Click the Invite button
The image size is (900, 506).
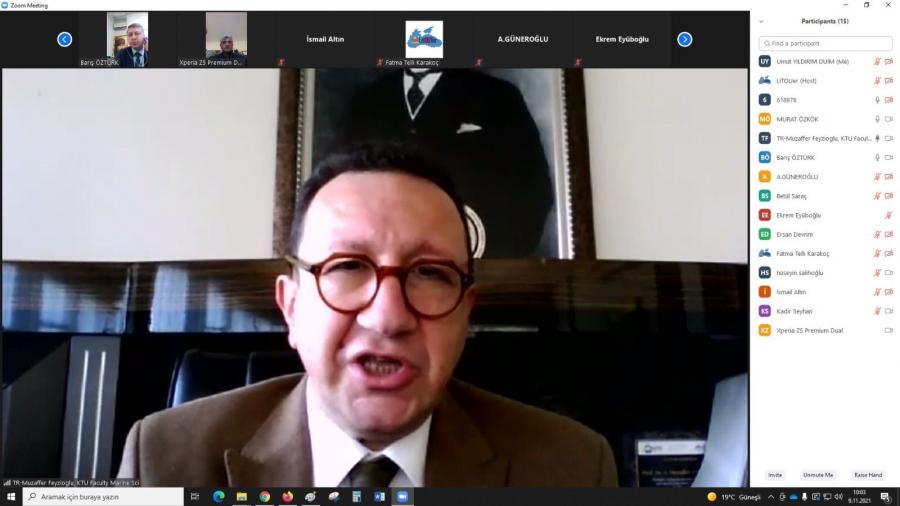coord(775,475)
